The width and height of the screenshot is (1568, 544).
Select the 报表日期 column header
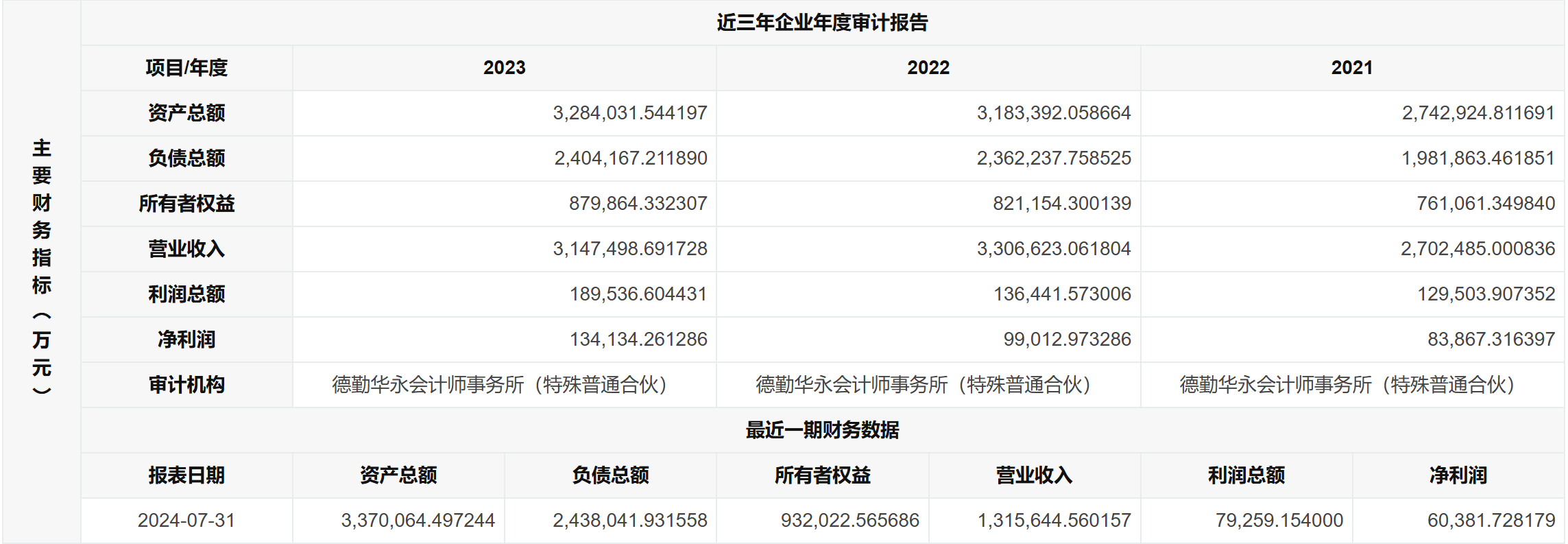(x=186, y=475)
